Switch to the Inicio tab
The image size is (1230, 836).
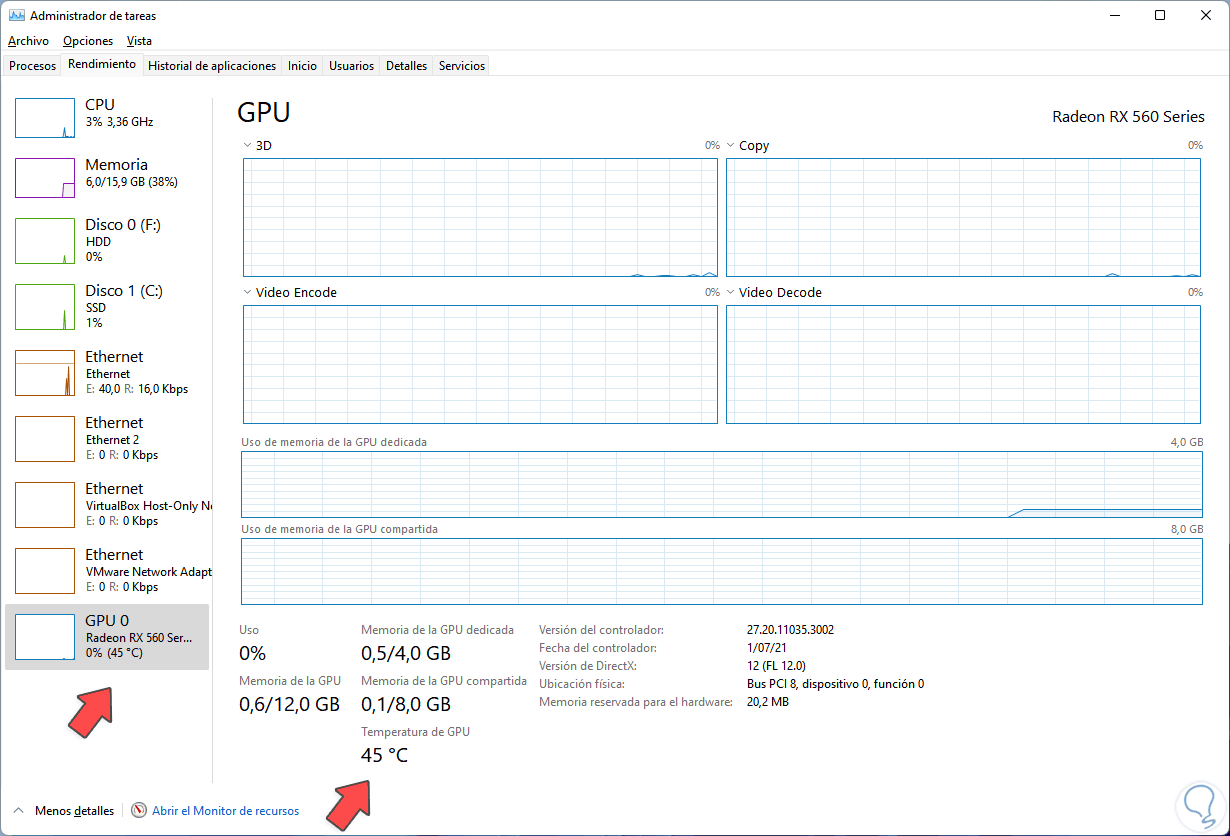click(303, 66)
